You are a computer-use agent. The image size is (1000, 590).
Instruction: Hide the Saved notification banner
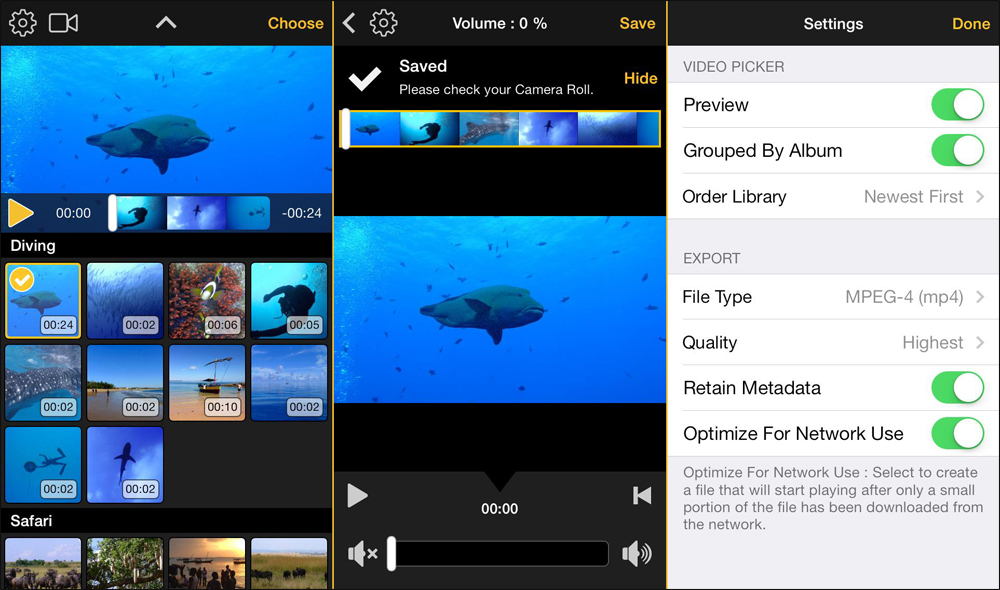(x=640, y=78)
